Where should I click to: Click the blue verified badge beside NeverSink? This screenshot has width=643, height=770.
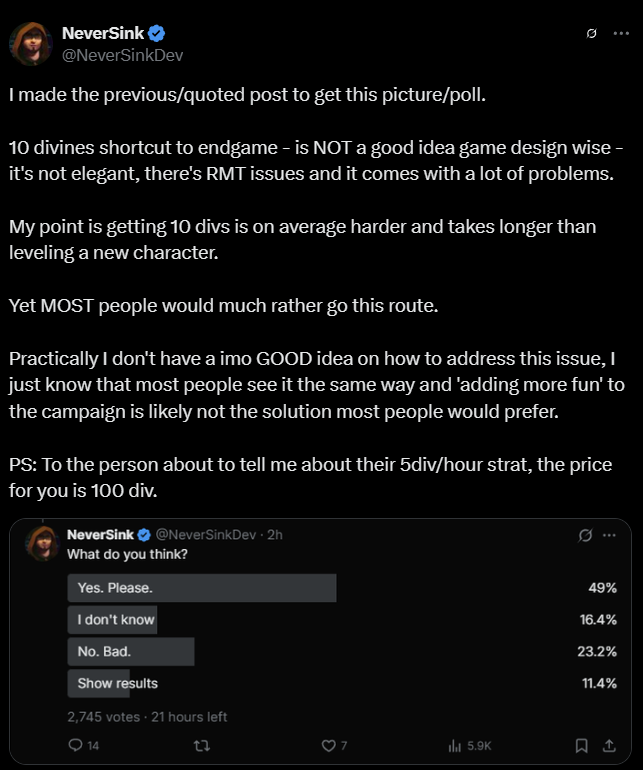(156, 33)
